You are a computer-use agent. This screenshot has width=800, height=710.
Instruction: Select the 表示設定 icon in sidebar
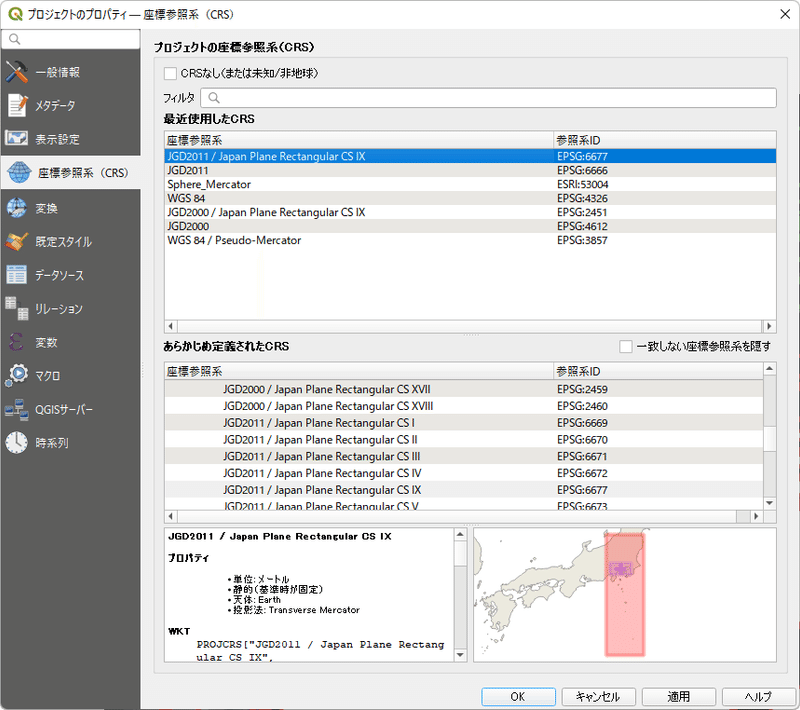(16, 138)
